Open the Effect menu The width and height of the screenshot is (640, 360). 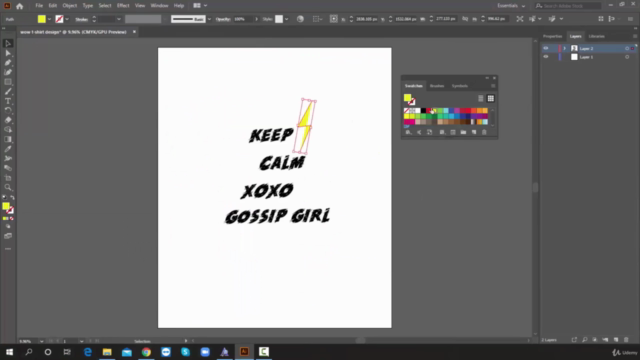pyautogui.click(x=123, y=6)
